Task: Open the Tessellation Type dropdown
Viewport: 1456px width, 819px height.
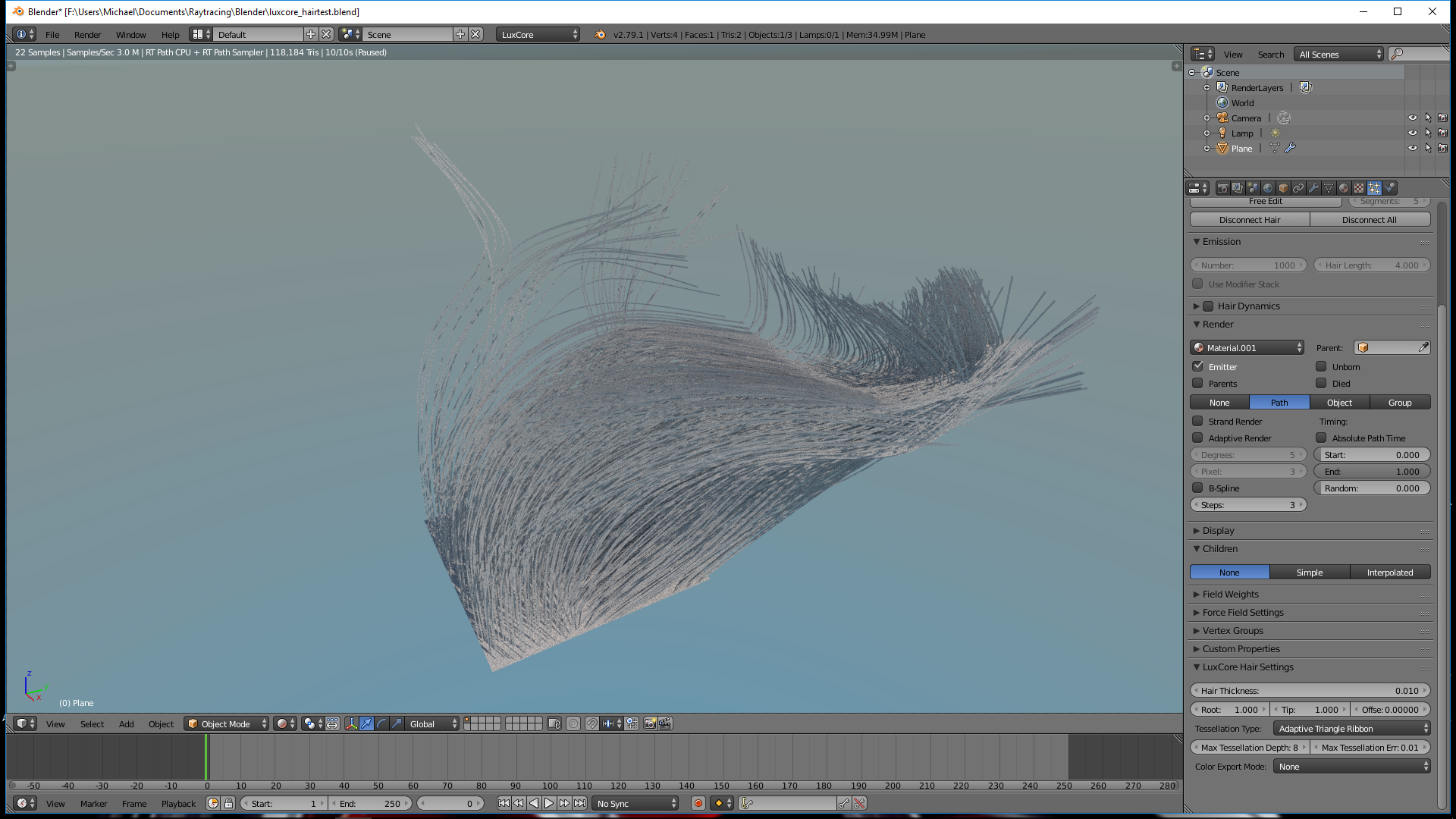Action: [x=1351, y=728]
